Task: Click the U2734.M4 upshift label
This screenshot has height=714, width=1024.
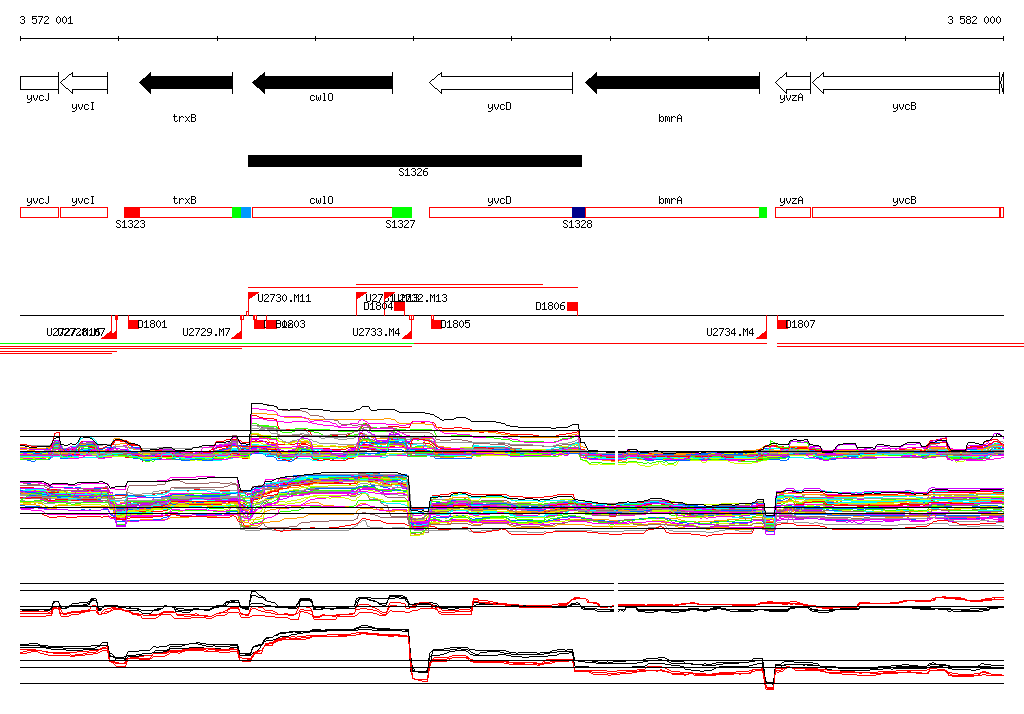Action: (730, 333)
